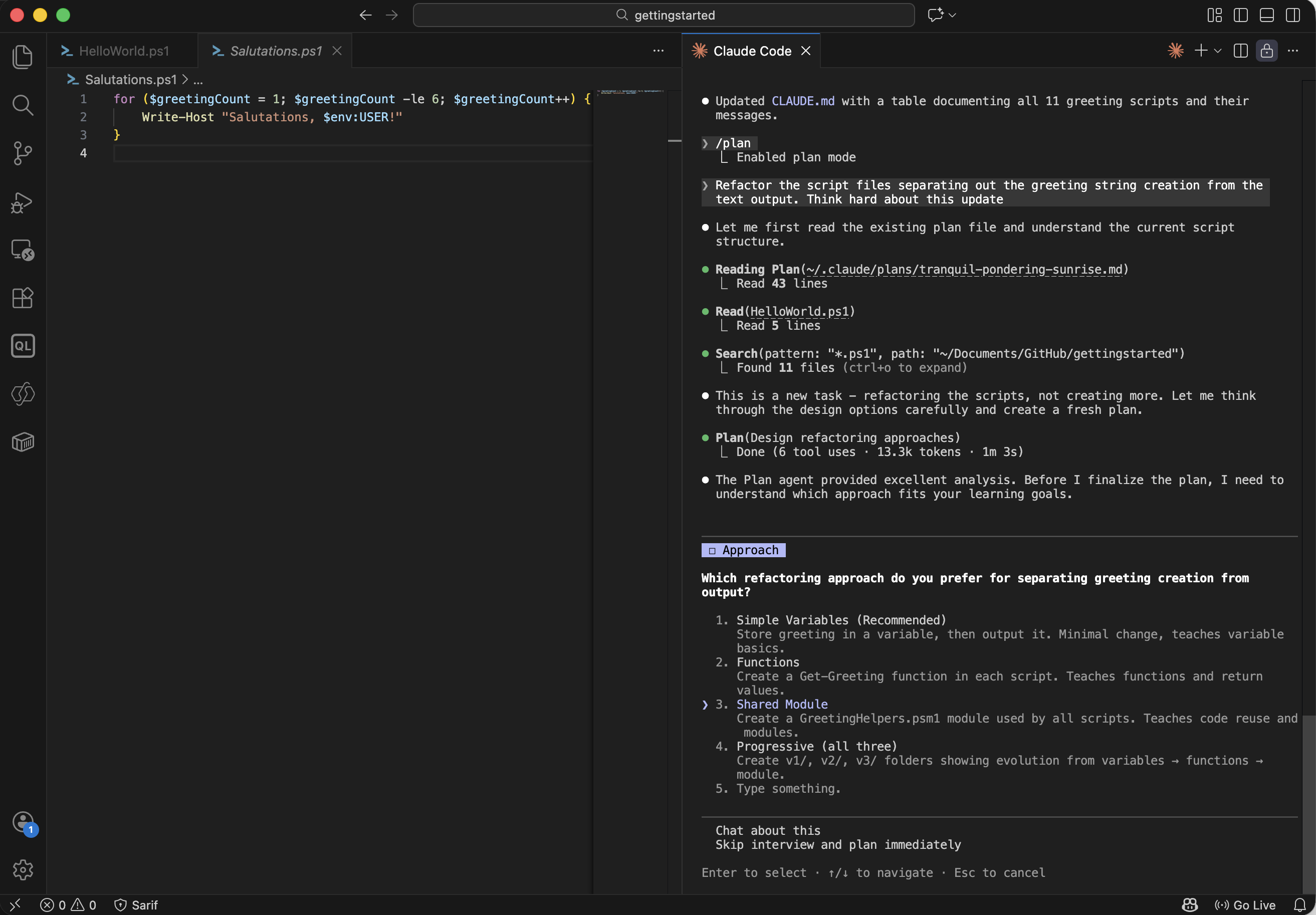This screenshot has height=915, width=1316.
Task: Expand the dropdown arrow next to plus button
Action: click(x=1218, y=51)
